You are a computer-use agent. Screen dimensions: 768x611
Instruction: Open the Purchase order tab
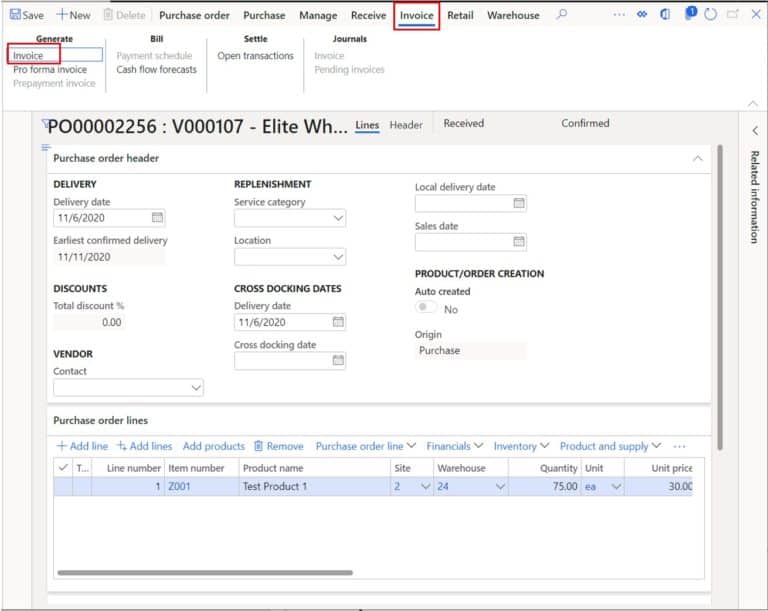(x=194, y=15)
